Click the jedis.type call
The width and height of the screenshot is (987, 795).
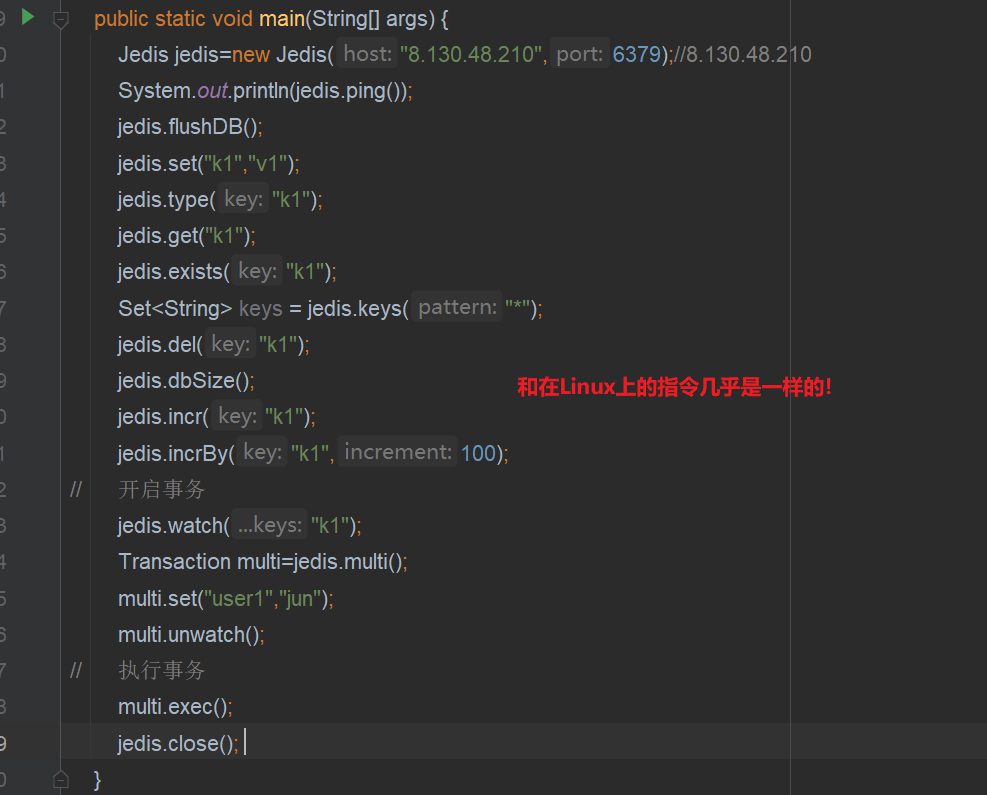click(x=220, y=200)
